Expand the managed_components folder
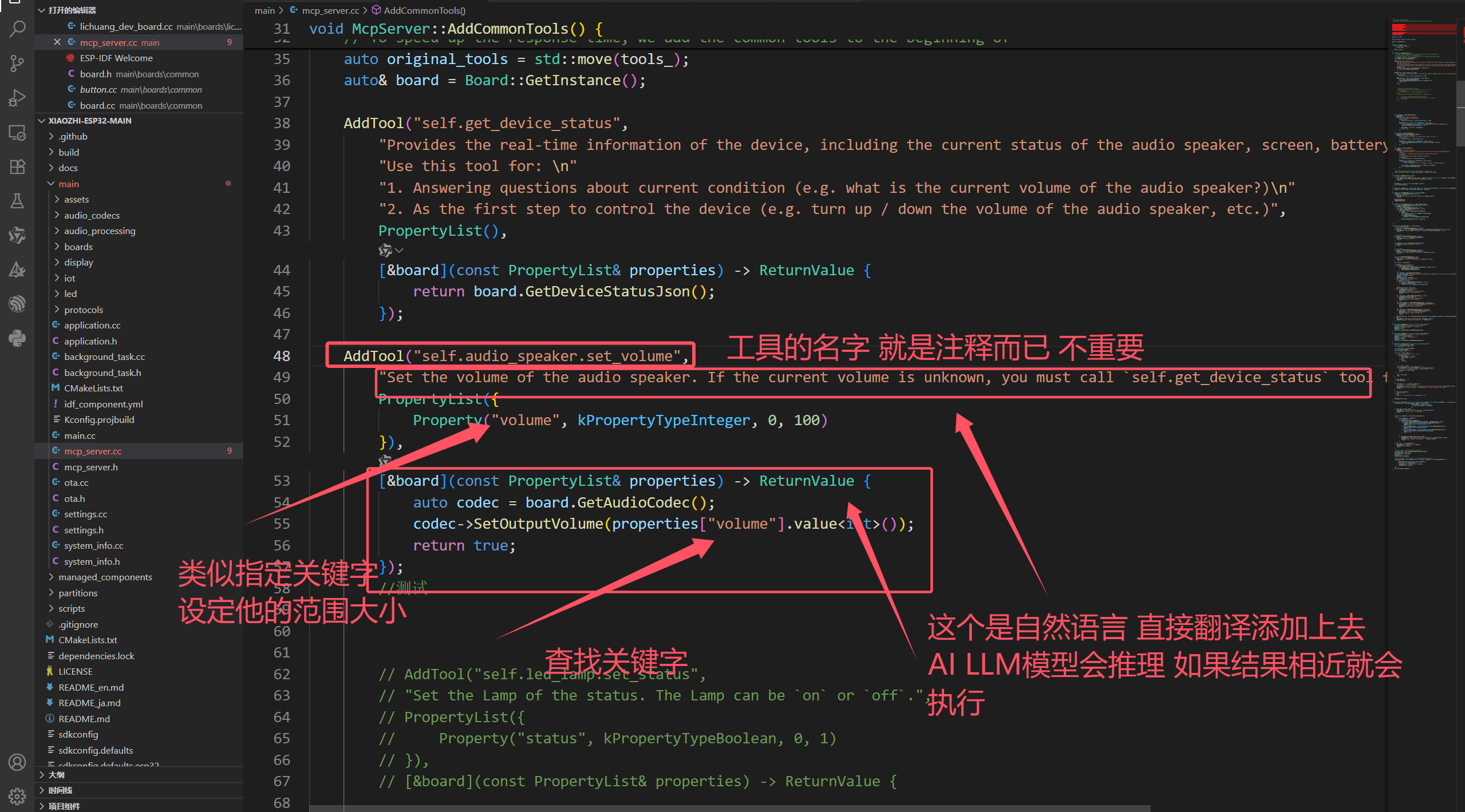This screenshot has height=812, width=1465. pos(105,577)
